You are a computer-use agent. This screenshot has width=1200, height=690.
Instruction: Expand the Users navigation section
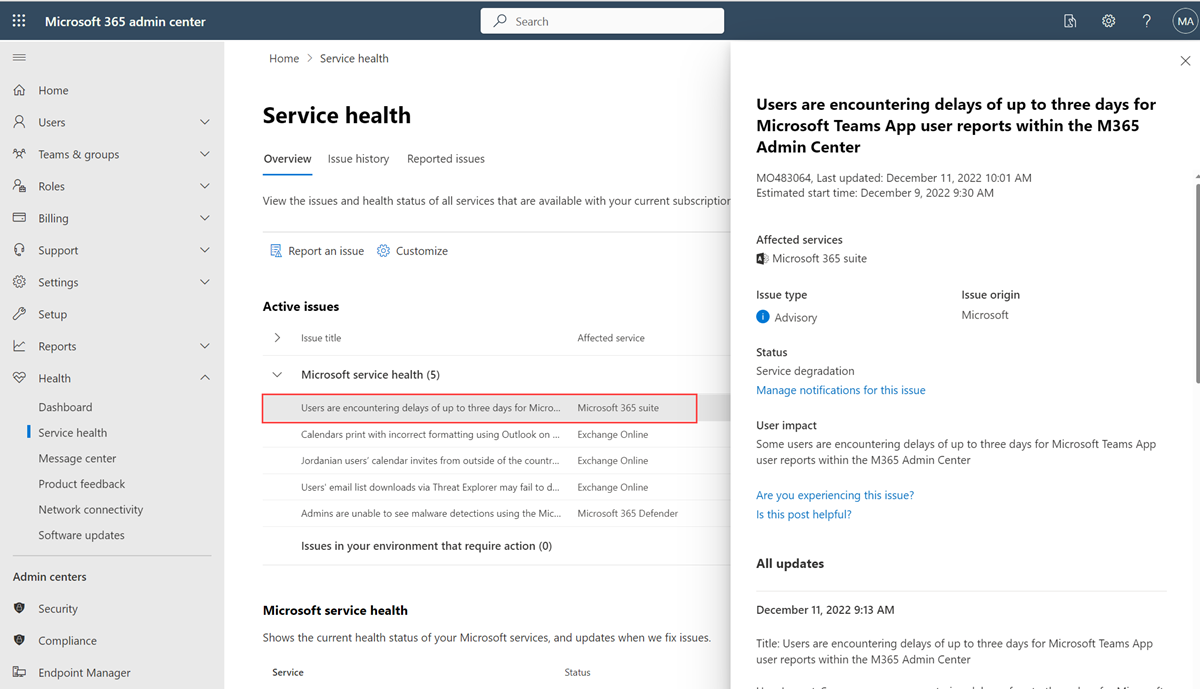pyautogui.click(x=204, y=123)
